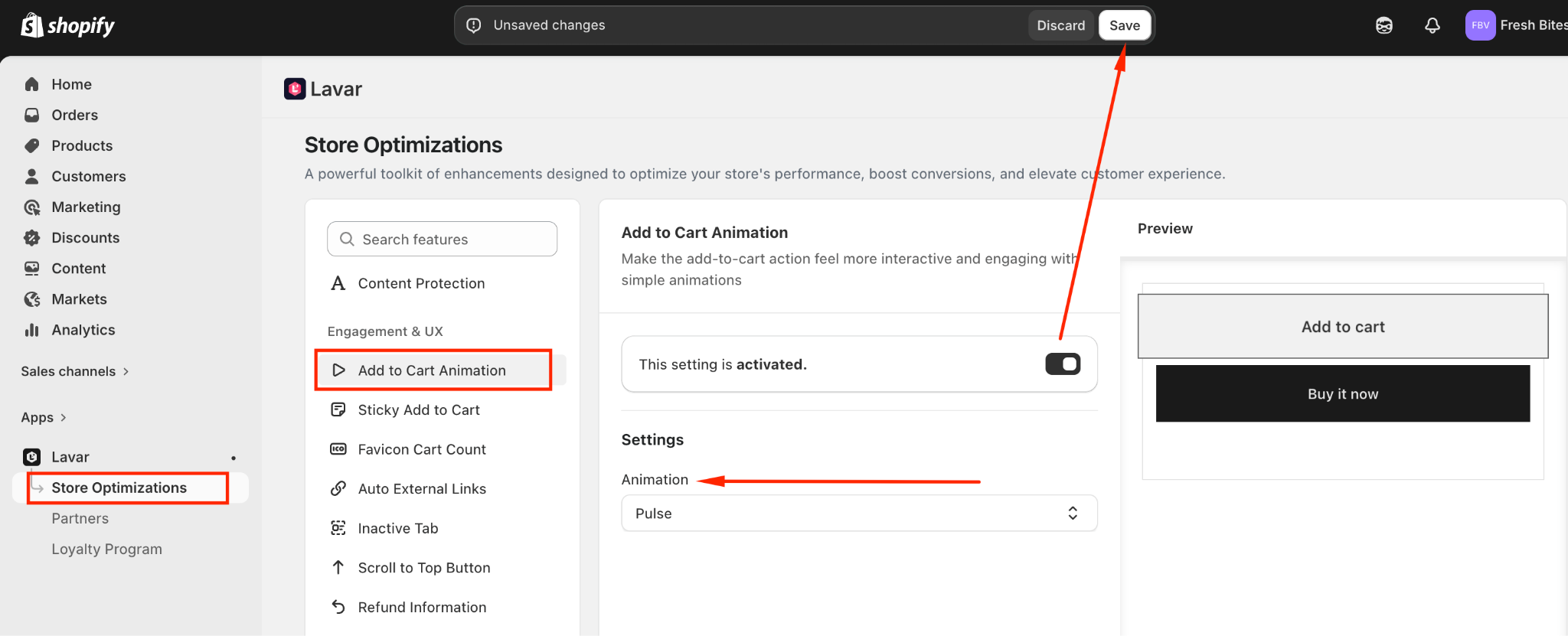Discard the unsaved changes
This screenshot has height=636, width=1568.
[1060, 25]
